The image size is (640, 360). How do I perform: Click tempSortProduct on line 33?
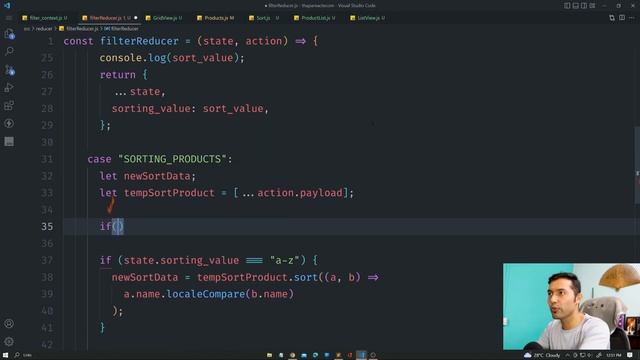click(169, 193)
